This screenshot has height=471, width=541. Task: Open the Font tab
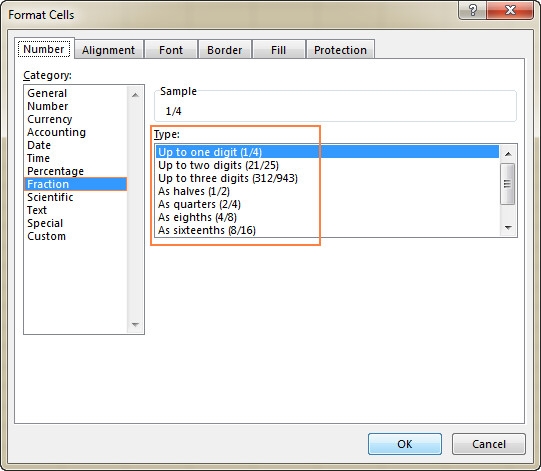tap(171, 50)
